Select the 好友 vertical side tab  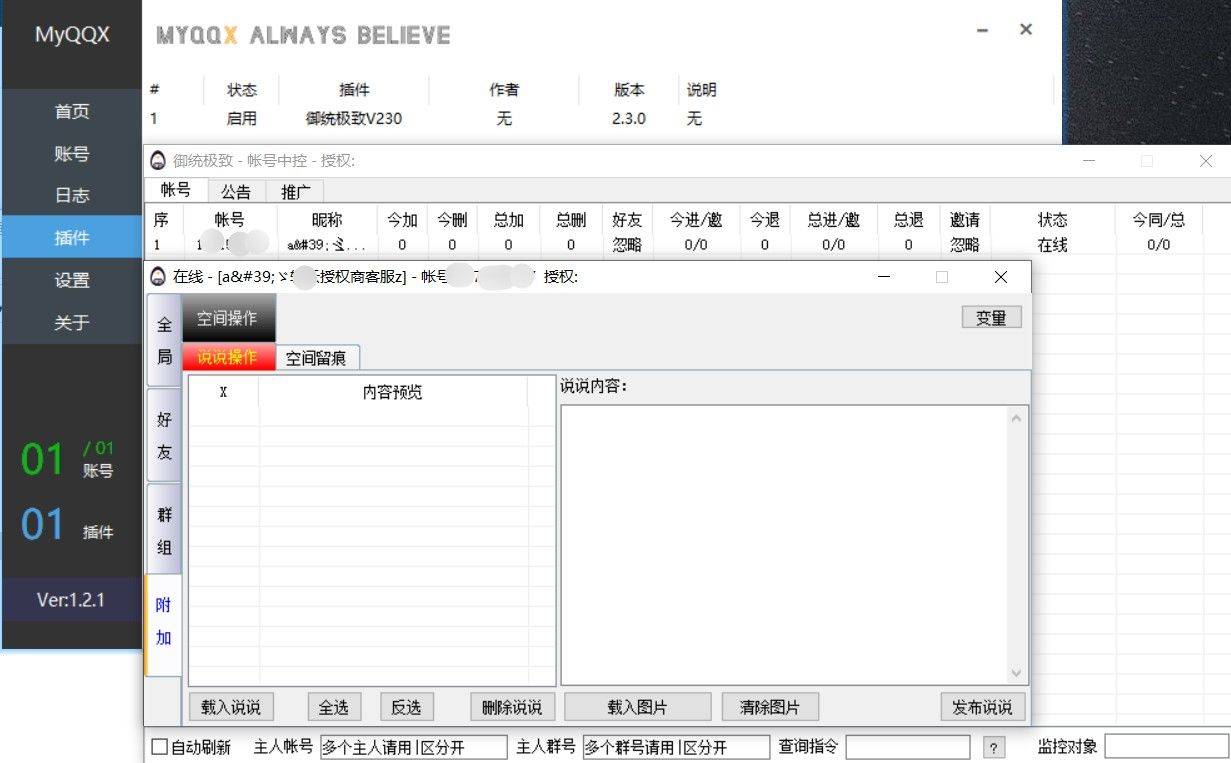pos(164,436)
